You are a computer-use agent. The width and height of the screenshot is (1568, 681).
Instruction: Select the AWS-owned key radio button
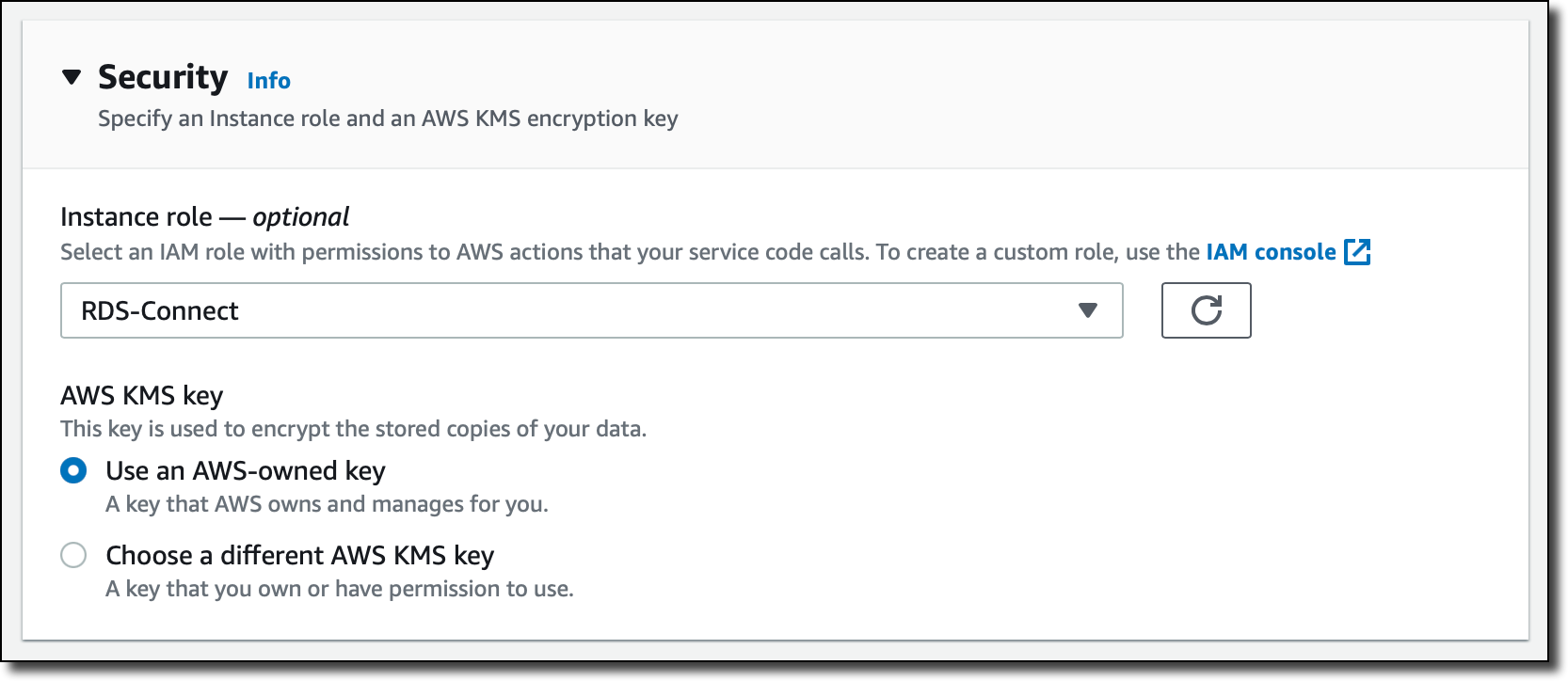click(73, 470)
